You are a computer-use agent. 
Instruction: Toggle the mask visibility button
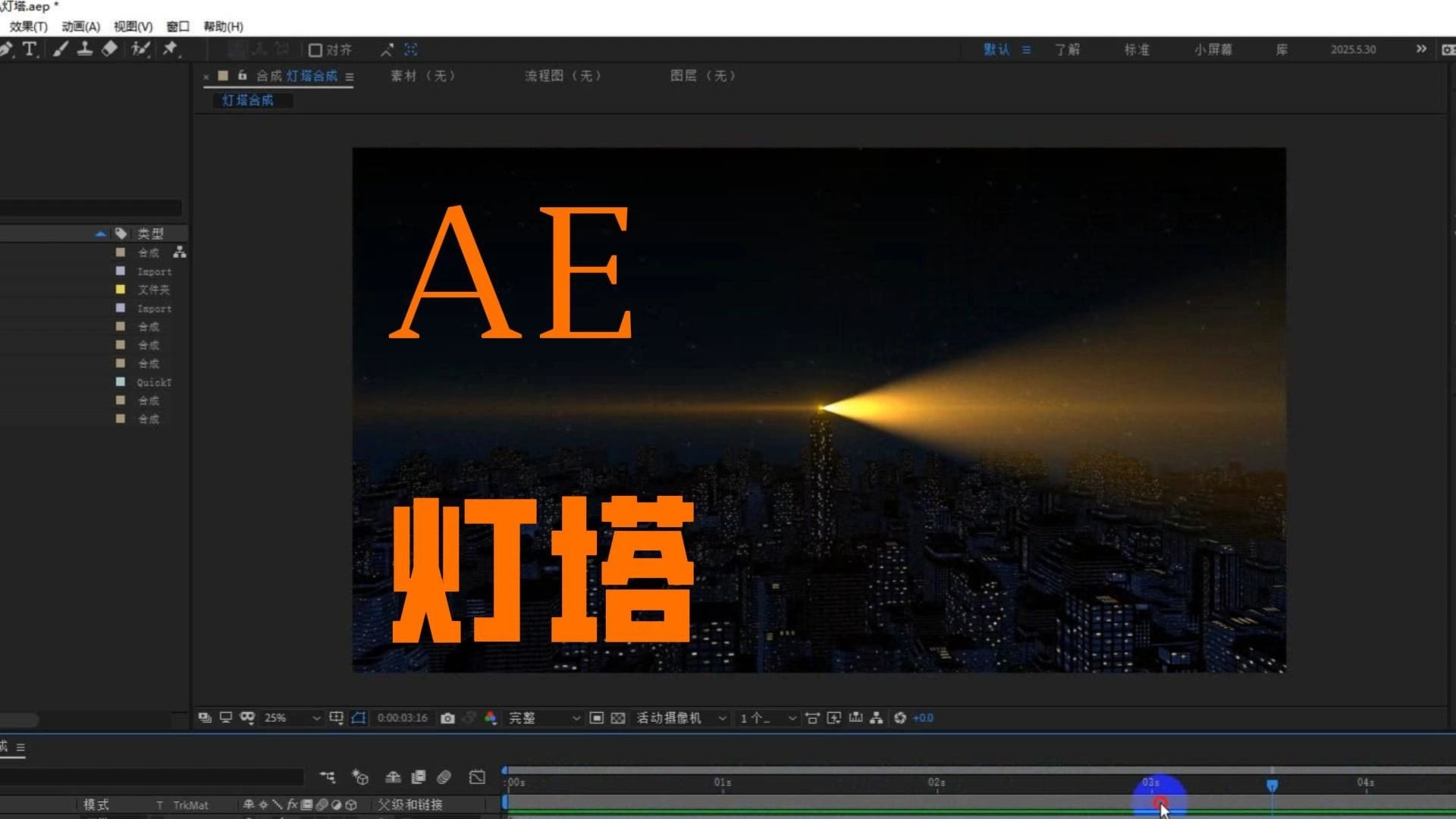tap(359, 717)
